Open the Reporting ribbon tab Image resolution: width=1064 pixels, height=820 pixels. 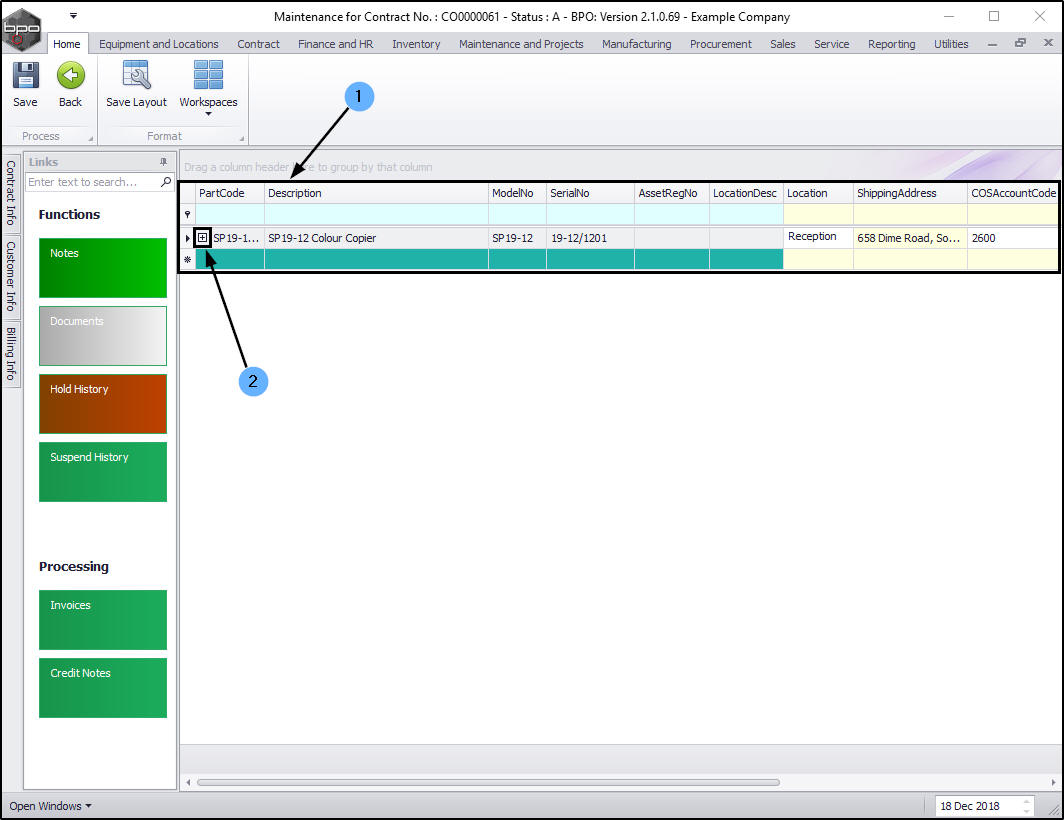(x=892, y=44)
